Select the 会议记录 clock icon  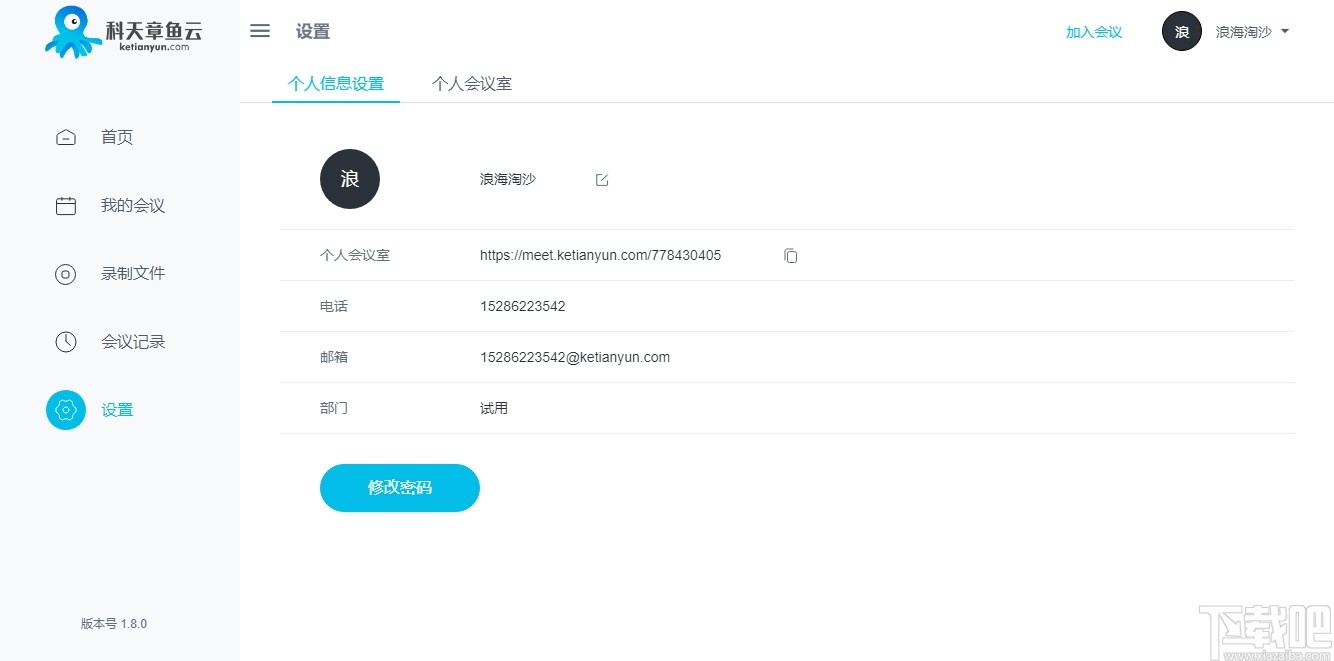pyautogui.click(x=65, y=341)
